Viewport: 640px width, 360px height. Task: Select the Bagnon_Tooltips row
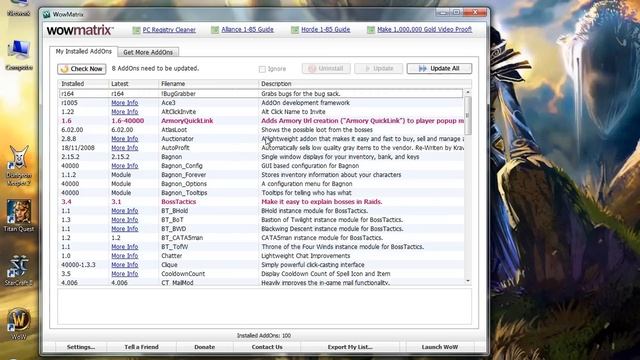261,193
